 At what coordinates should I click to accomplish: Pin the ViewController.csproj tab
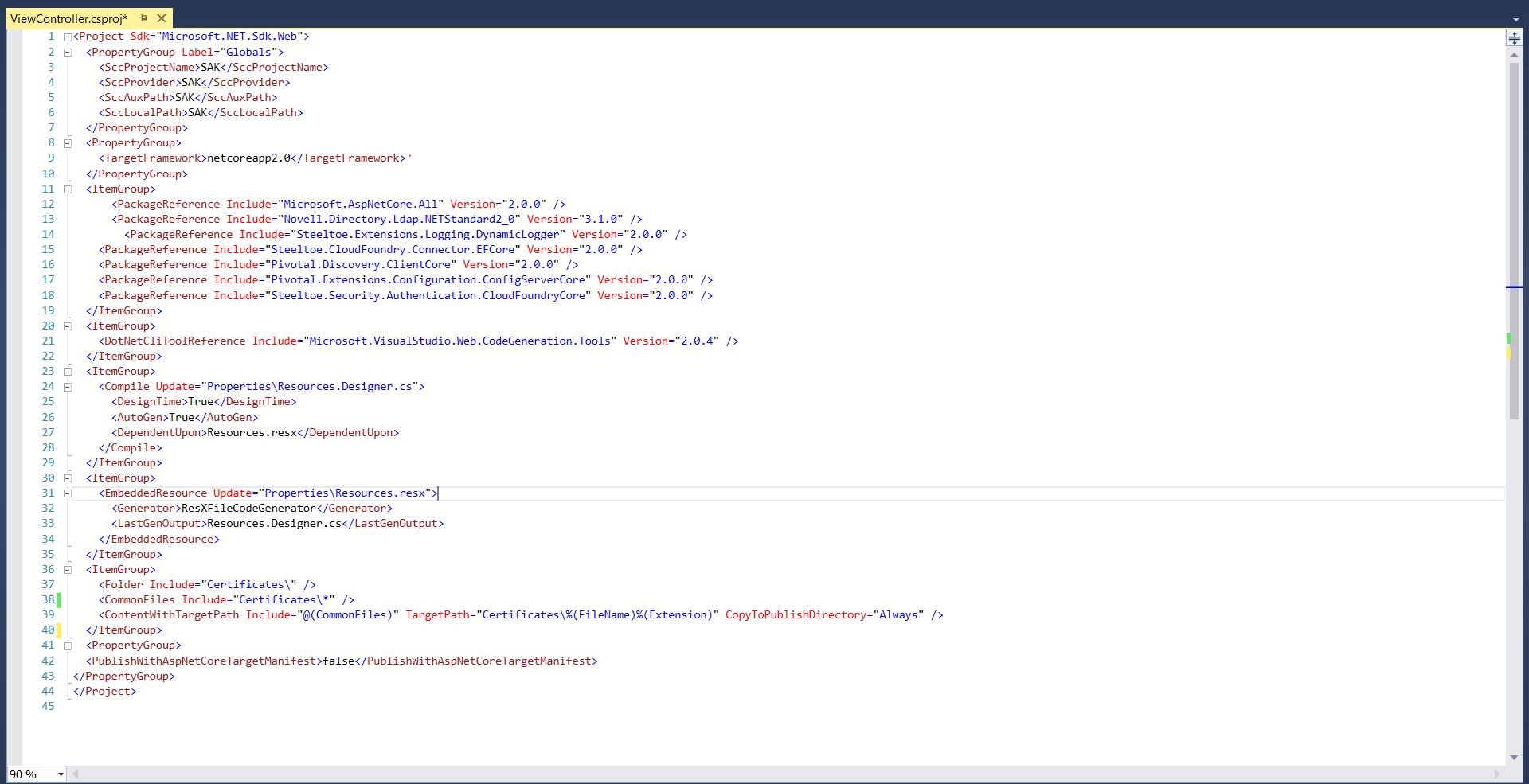point(143,18)
